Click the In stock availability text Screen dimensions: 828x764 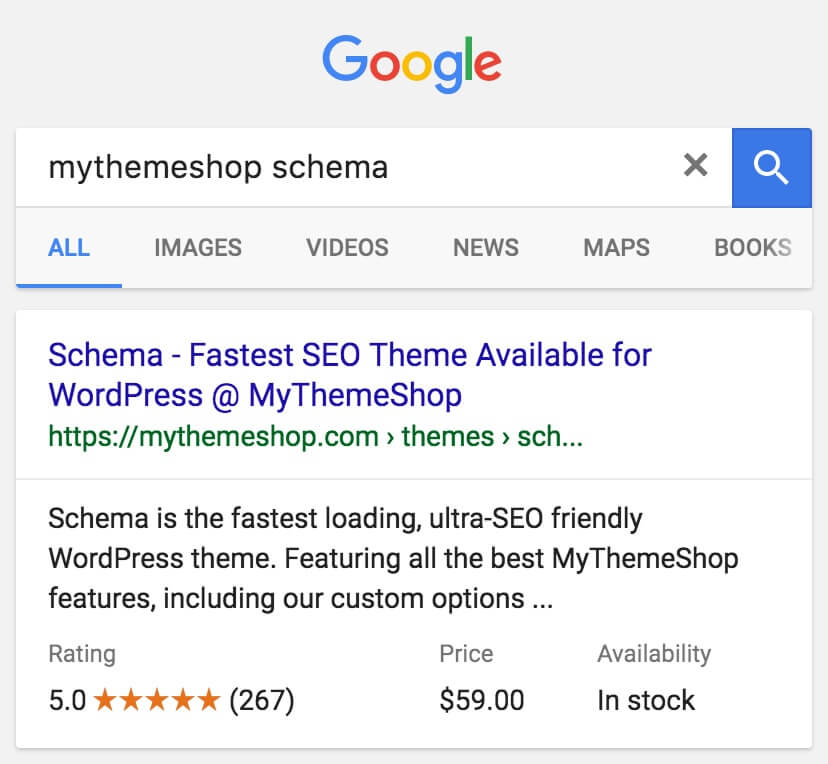pos(646,701)
